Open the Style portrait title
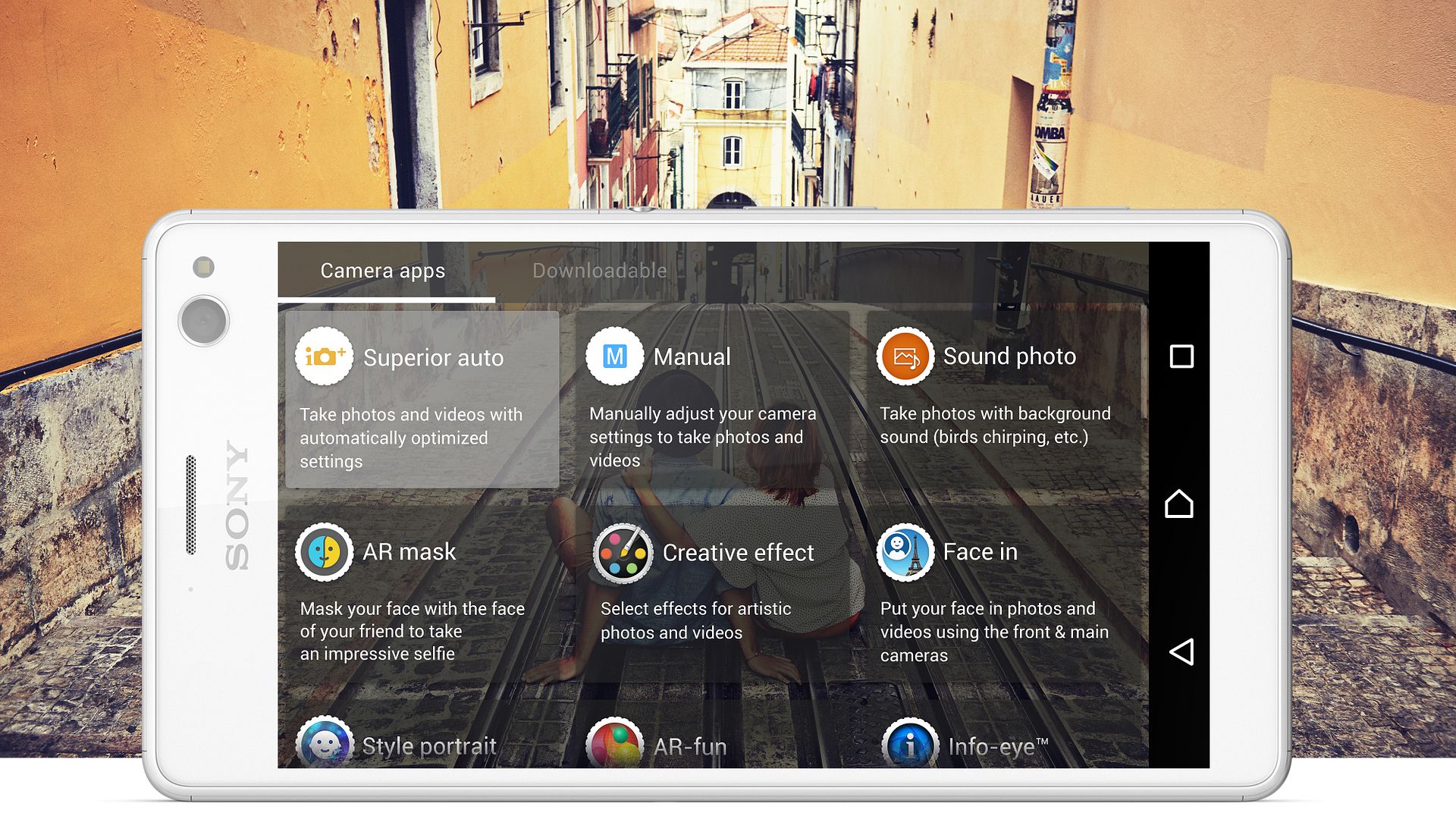The image size is (1456, 813). [x=429, y=746]
